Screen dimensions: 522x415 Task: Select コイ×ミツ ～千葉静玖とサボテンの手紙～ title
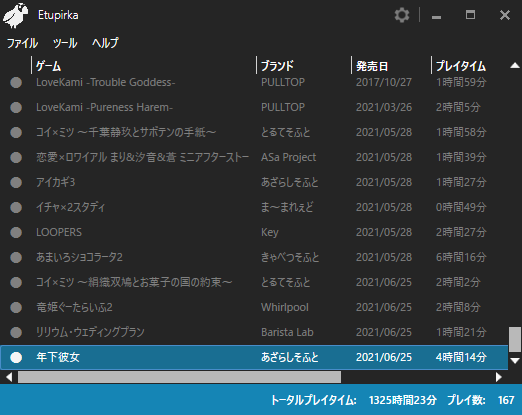point(126,132)
